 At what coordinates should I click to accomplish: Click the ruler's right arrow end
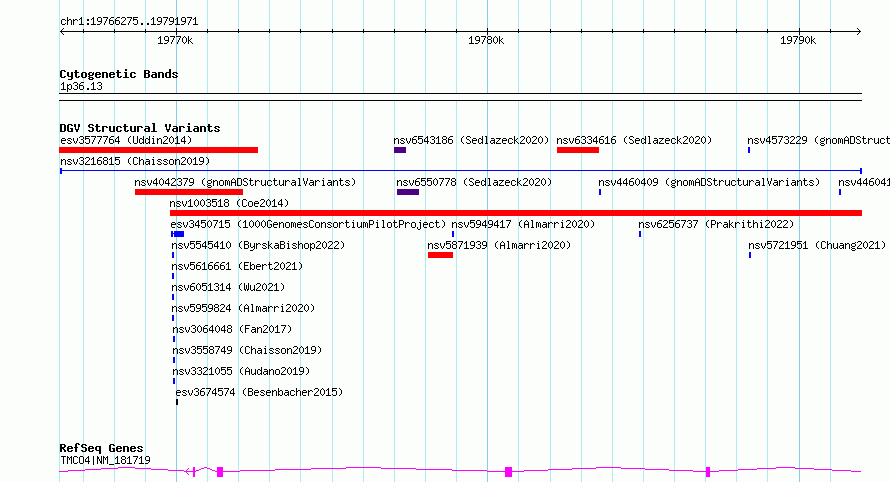[859, 32]
